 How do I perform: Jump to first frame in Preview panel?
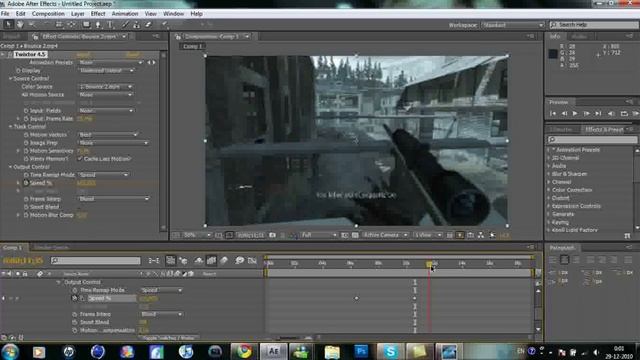point(553,113)
